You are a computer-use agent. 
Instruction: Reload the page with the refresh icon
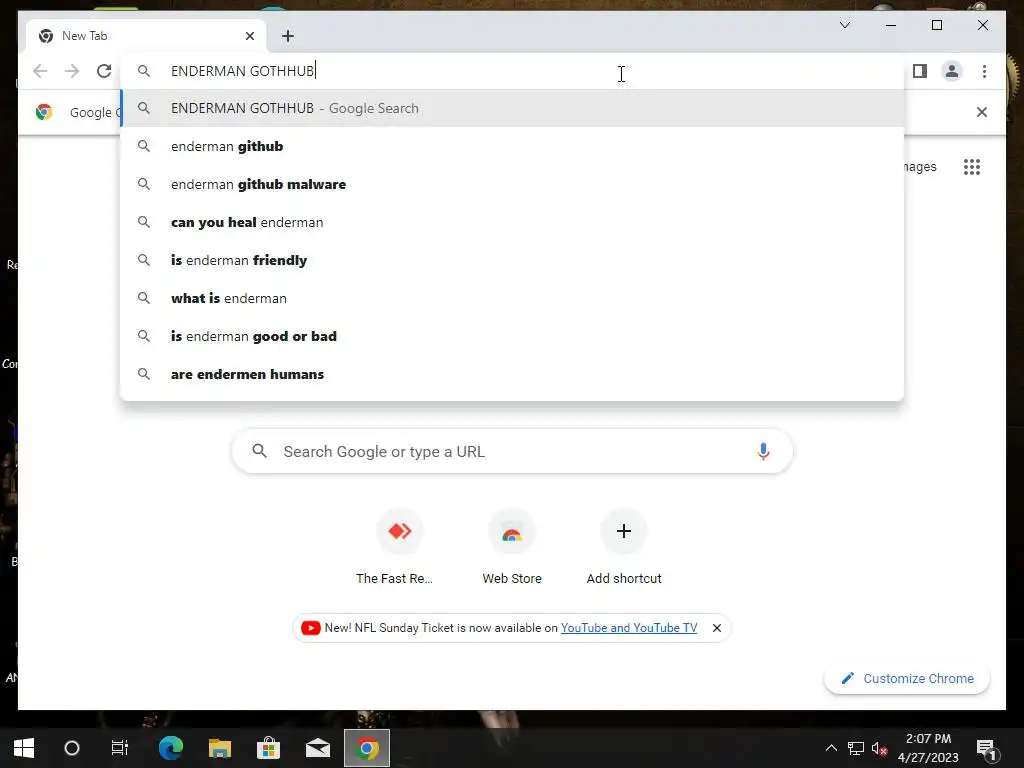click(104, 71)
